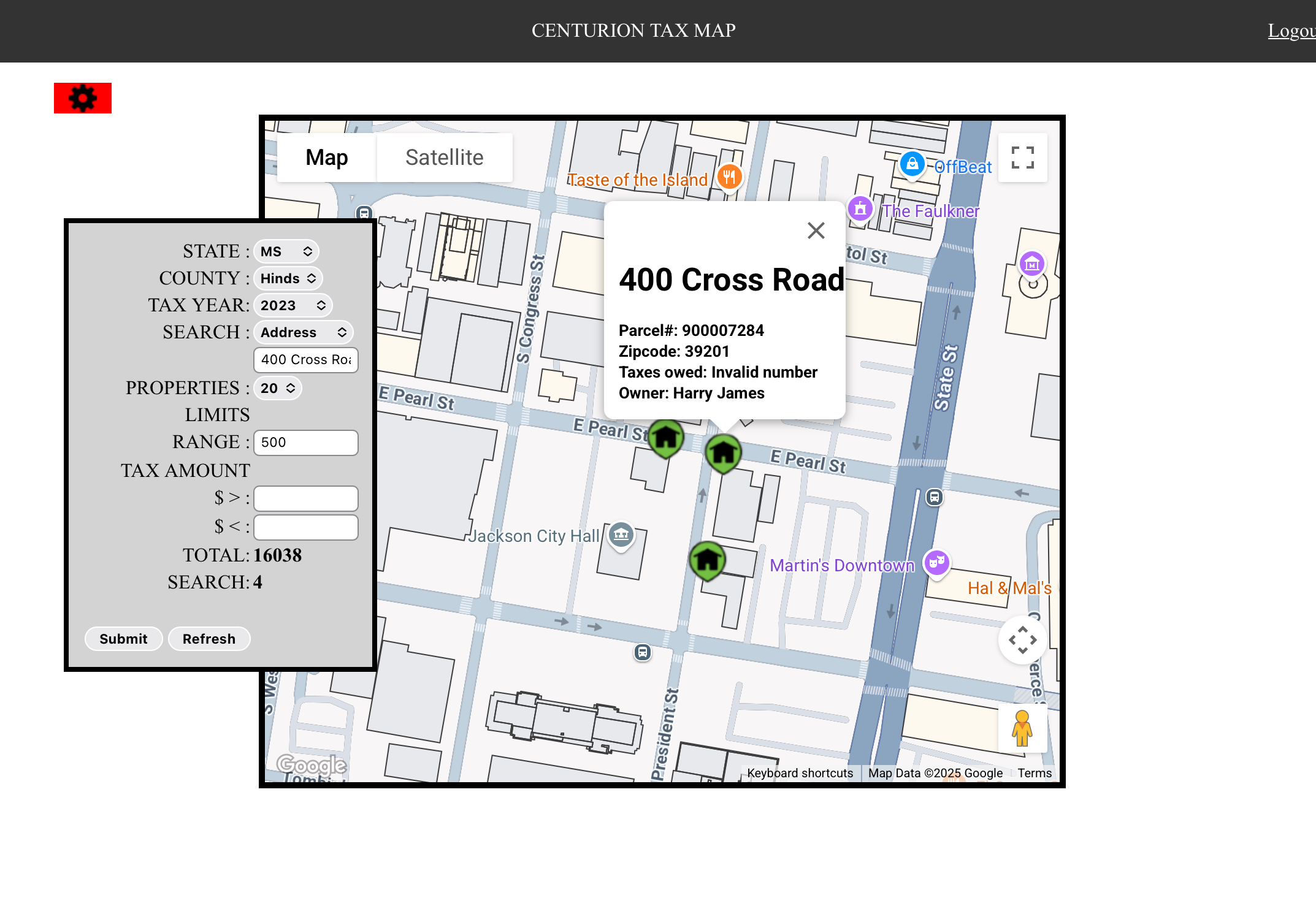Select the Map view tab
1316x906 pixels.
327,158
